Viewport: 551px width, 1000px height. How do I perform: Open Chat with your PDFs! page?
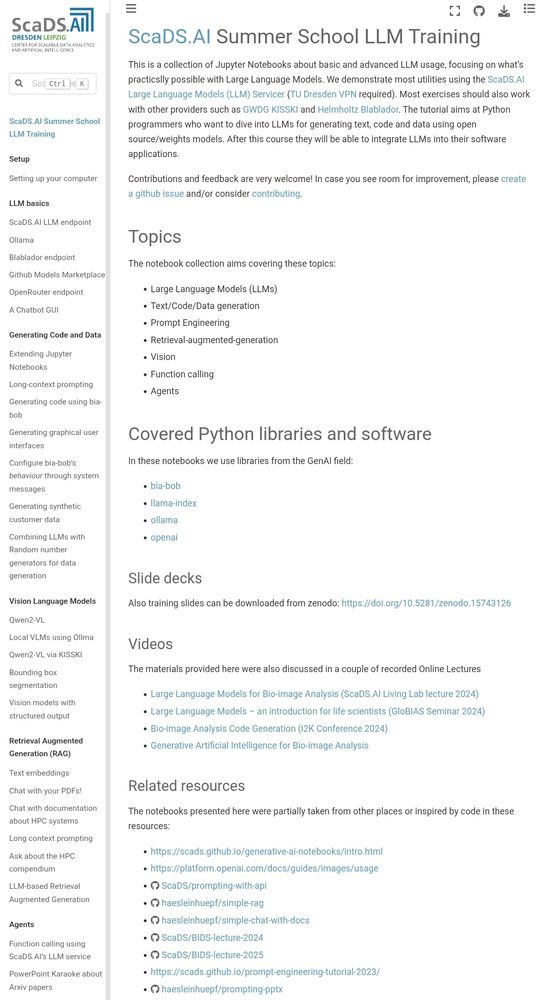click(x=45, y=791)
